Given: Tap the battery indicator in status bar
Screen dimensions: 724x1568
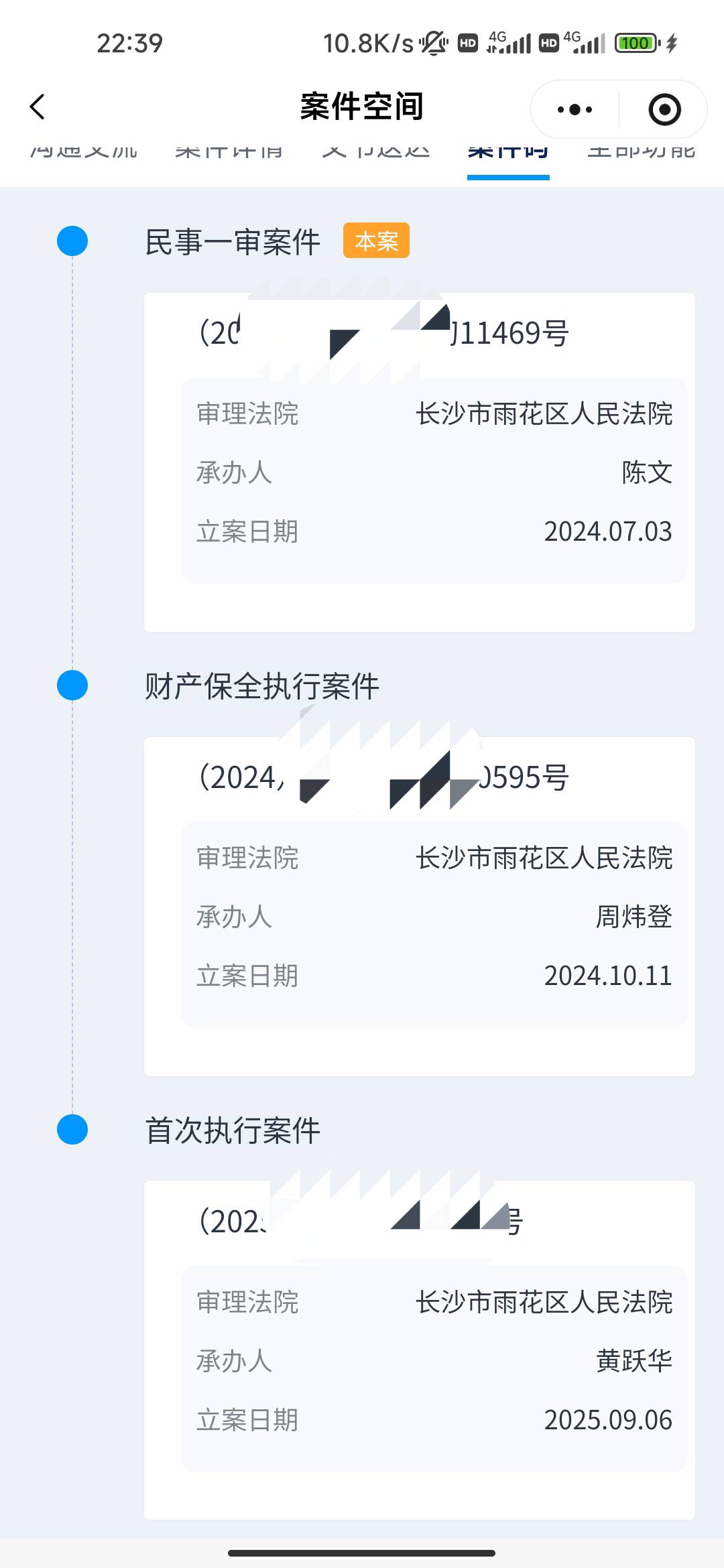Looking at the screenshot, I should (x=637, y=44).
